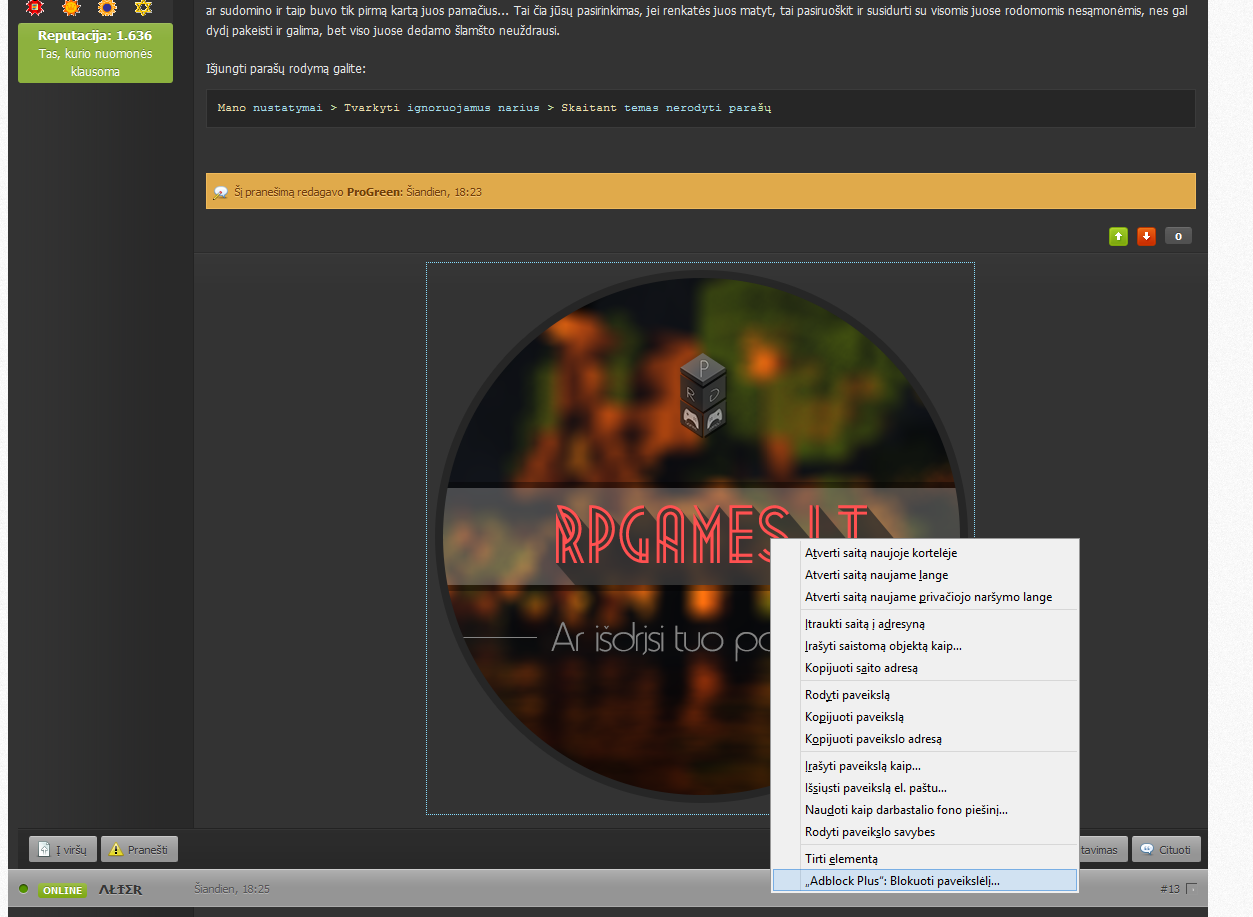Click the orange crown medal badge
Viewport: 1253px width, 917px height.
tap(71, 8)
